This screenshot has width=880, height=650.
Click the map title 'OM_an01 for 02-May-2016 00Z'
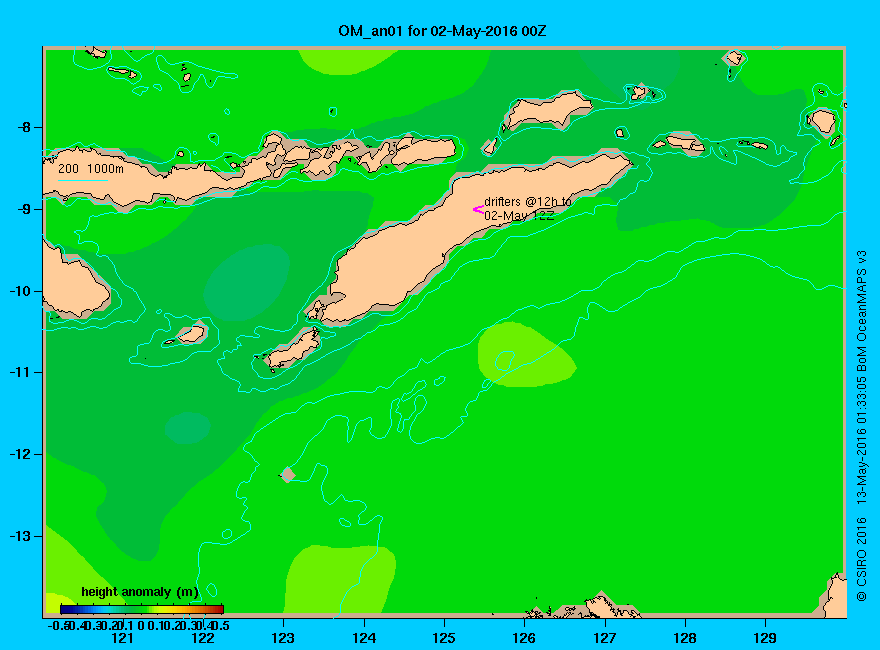(442, 31)
